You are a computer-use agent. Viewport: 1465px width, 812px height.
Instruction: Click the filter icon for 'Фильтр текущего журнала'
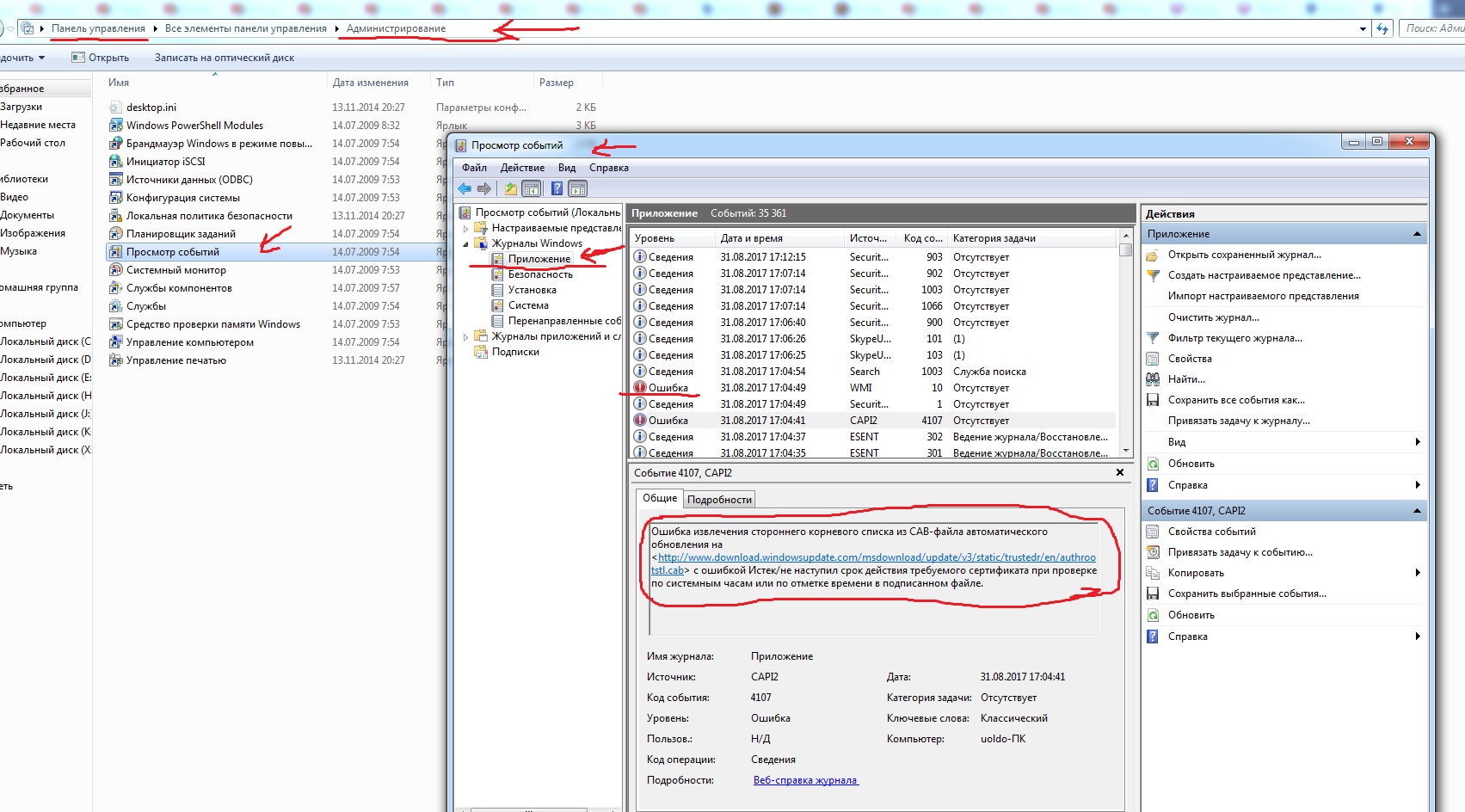coord(1154,338)
